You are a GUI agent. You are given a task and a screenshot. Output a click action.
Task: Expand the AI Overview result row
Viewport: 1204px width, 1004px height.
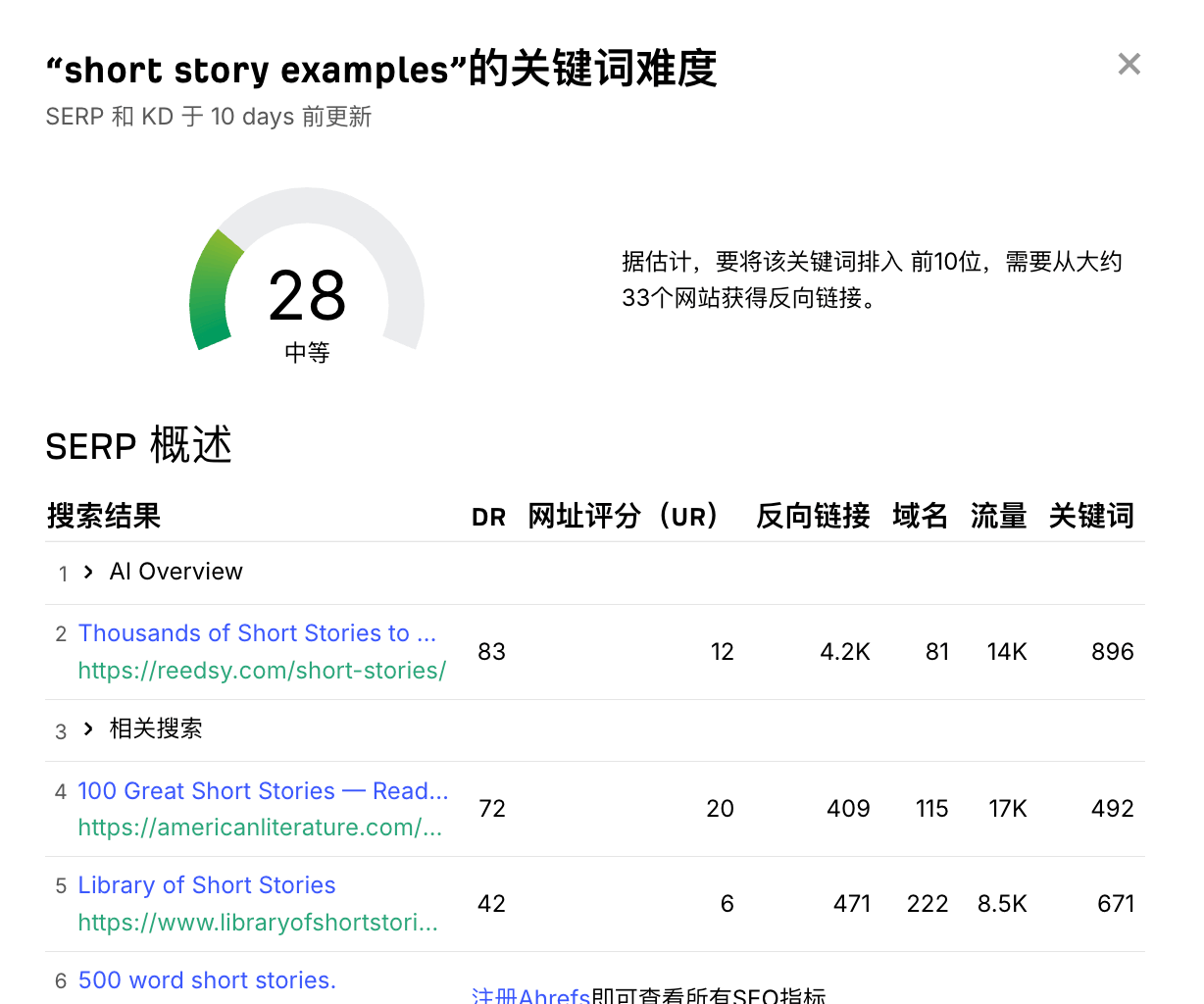pyautogui.click(x=88, y=572)
